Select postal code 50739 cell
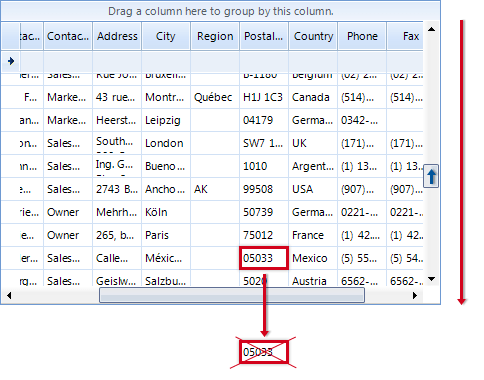The width and height of the screenshot is (484, 380). [x=264, y=212]
